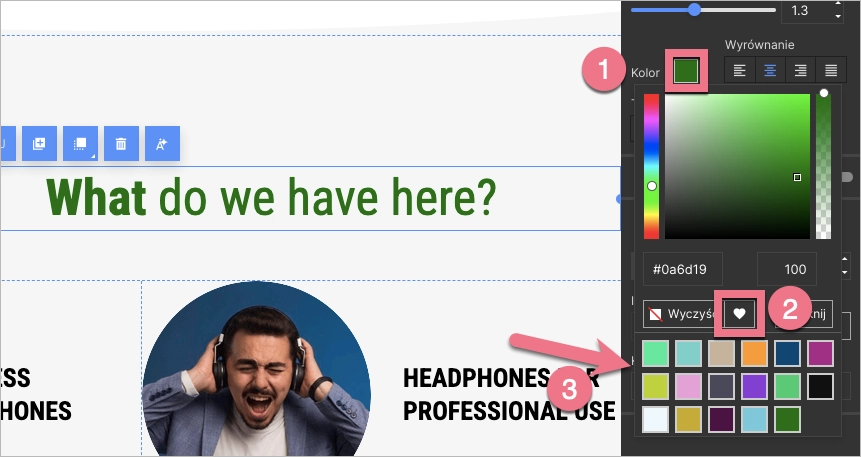This screenshot has height=457, width=861.
Task: Open the Kolor swatch picker
Action: coord(686,71)
